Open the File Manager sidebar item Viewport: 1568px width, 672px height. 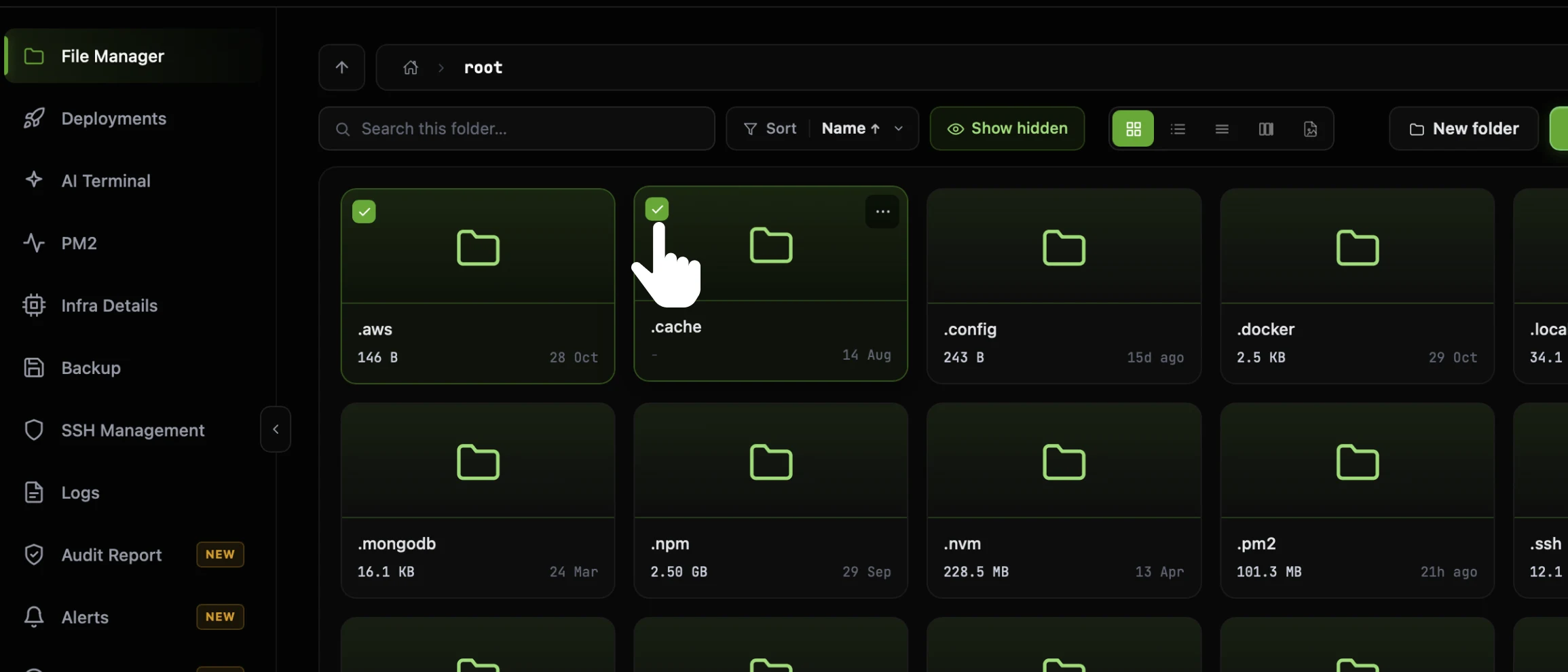[134, 56]
